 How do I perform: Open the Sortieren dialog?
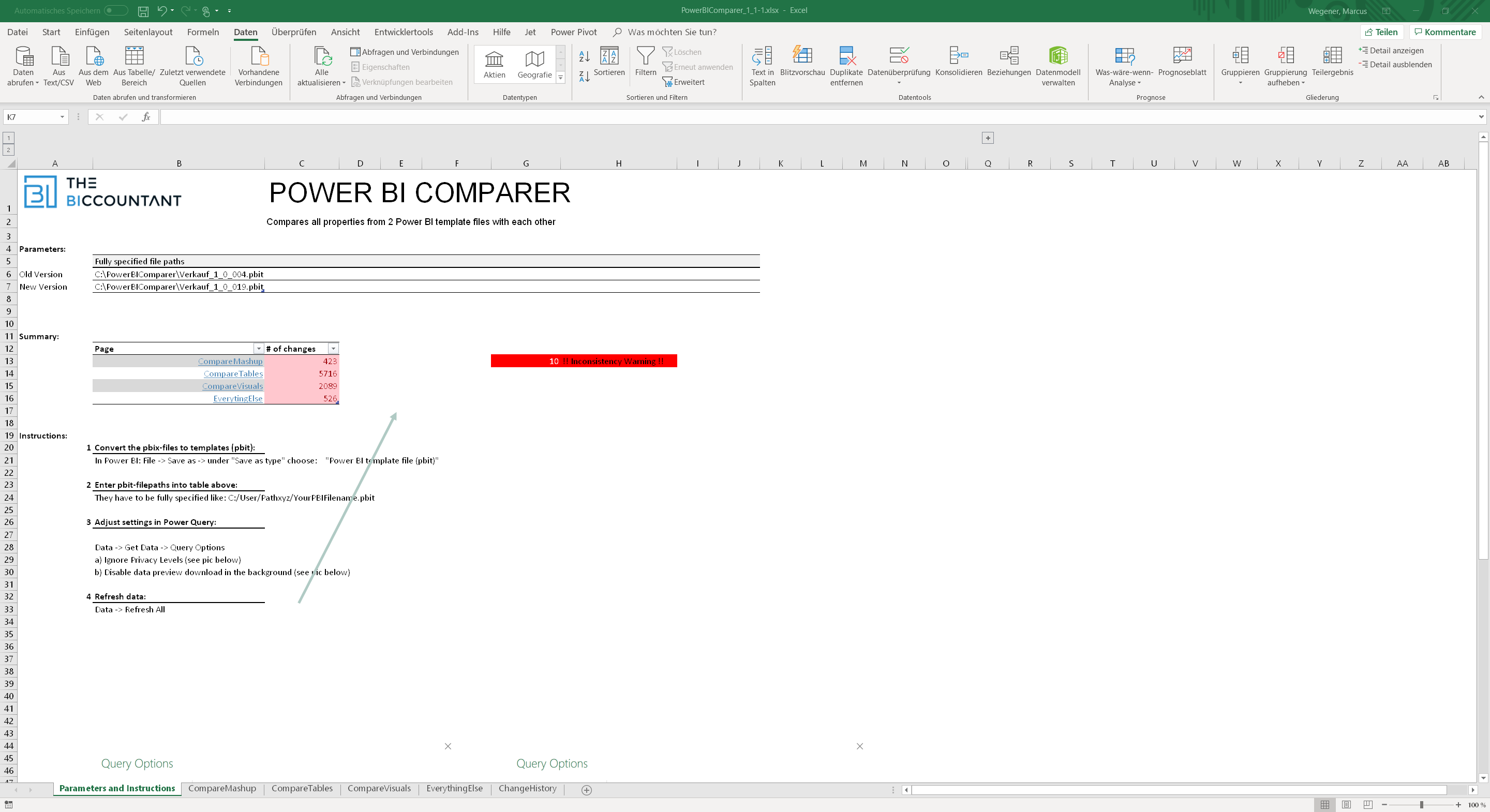(x=609, y=62)
